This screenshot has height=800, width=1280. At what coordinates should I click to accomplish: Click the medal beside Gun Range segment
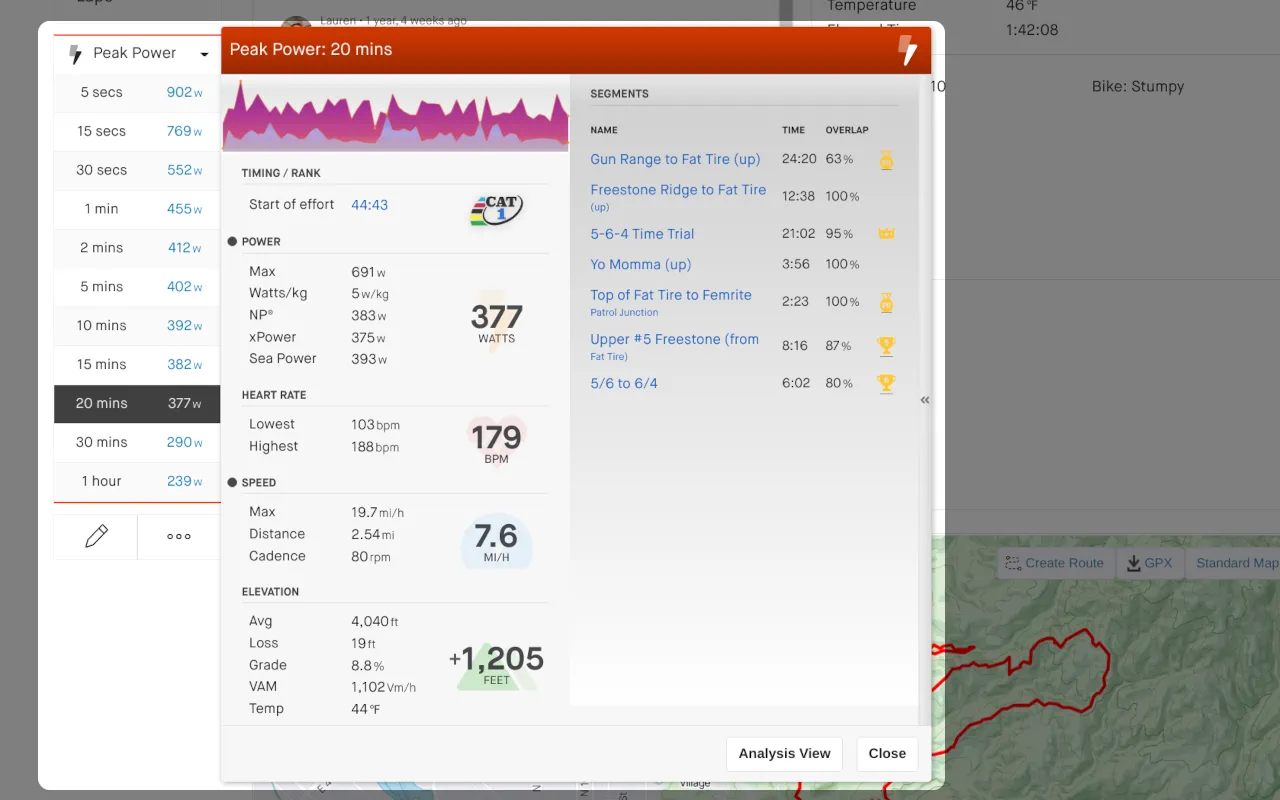[x=885, y=160]
